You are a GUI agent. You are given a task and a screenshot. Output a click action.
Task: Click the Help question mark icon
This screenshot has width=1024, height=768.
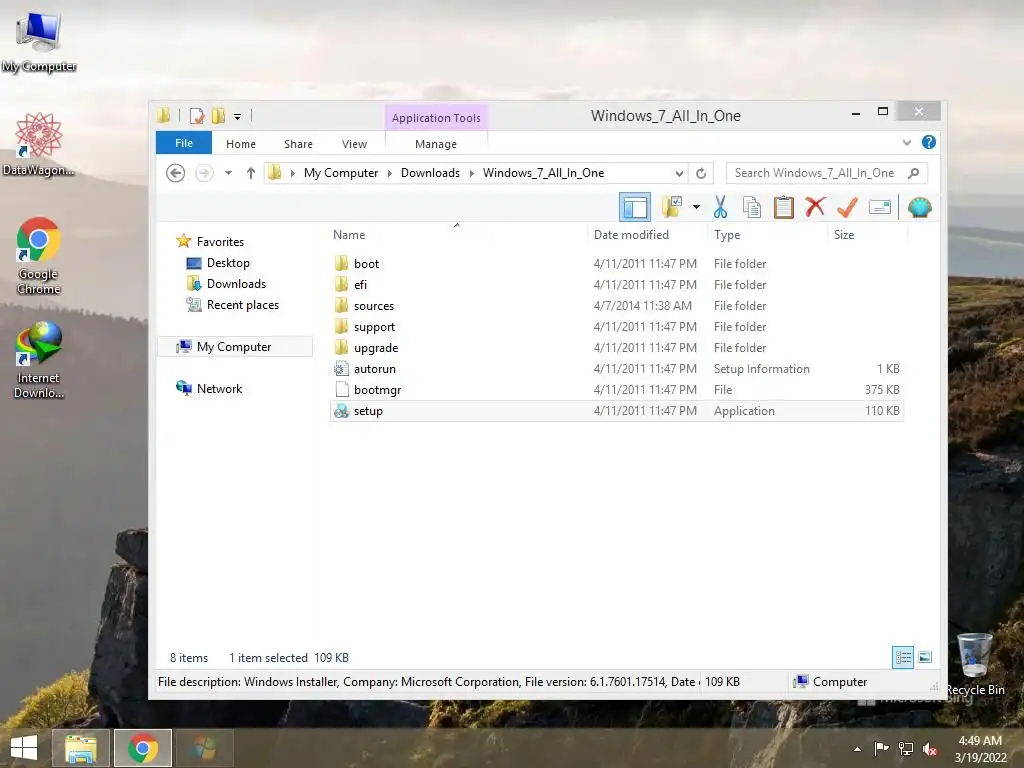coord(929,142)
